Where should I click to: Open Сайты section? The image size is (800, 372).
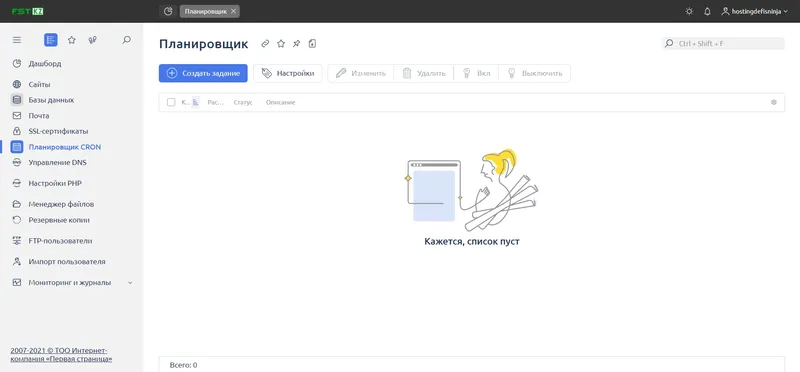pyautogui.click(x=39, y=85)
